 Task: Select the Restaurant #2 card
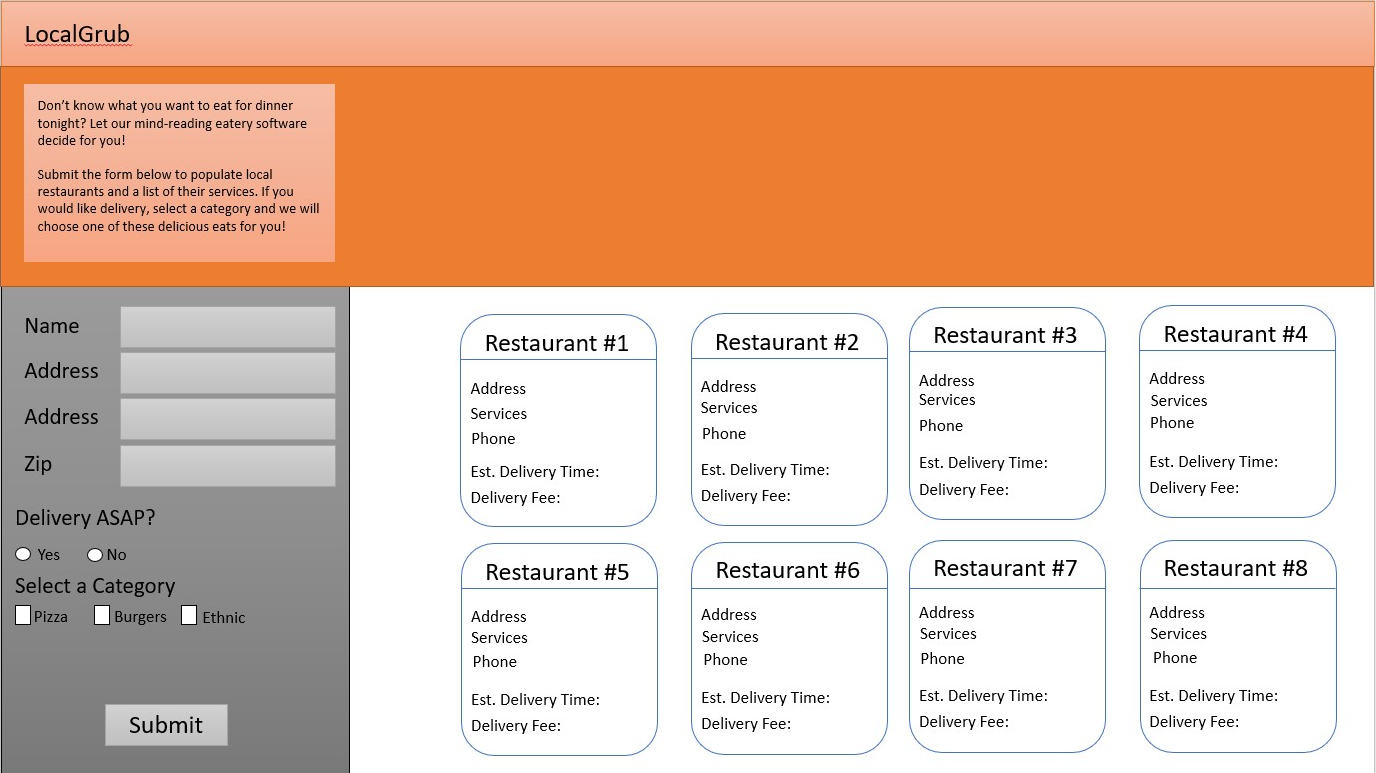coord(789,418)
